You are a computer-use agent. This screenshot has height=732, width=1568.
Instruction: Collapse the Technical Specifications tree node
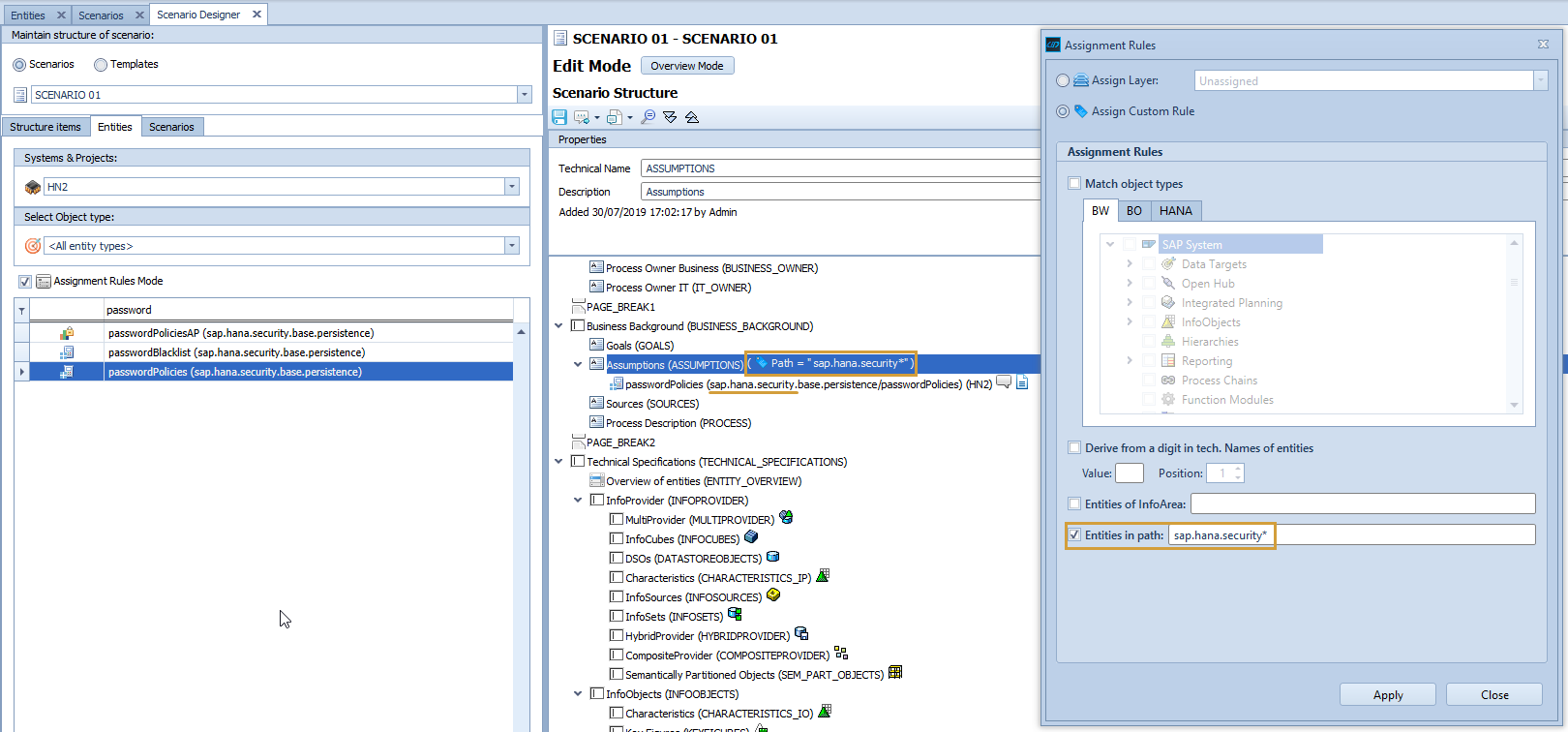pos(558,462)
